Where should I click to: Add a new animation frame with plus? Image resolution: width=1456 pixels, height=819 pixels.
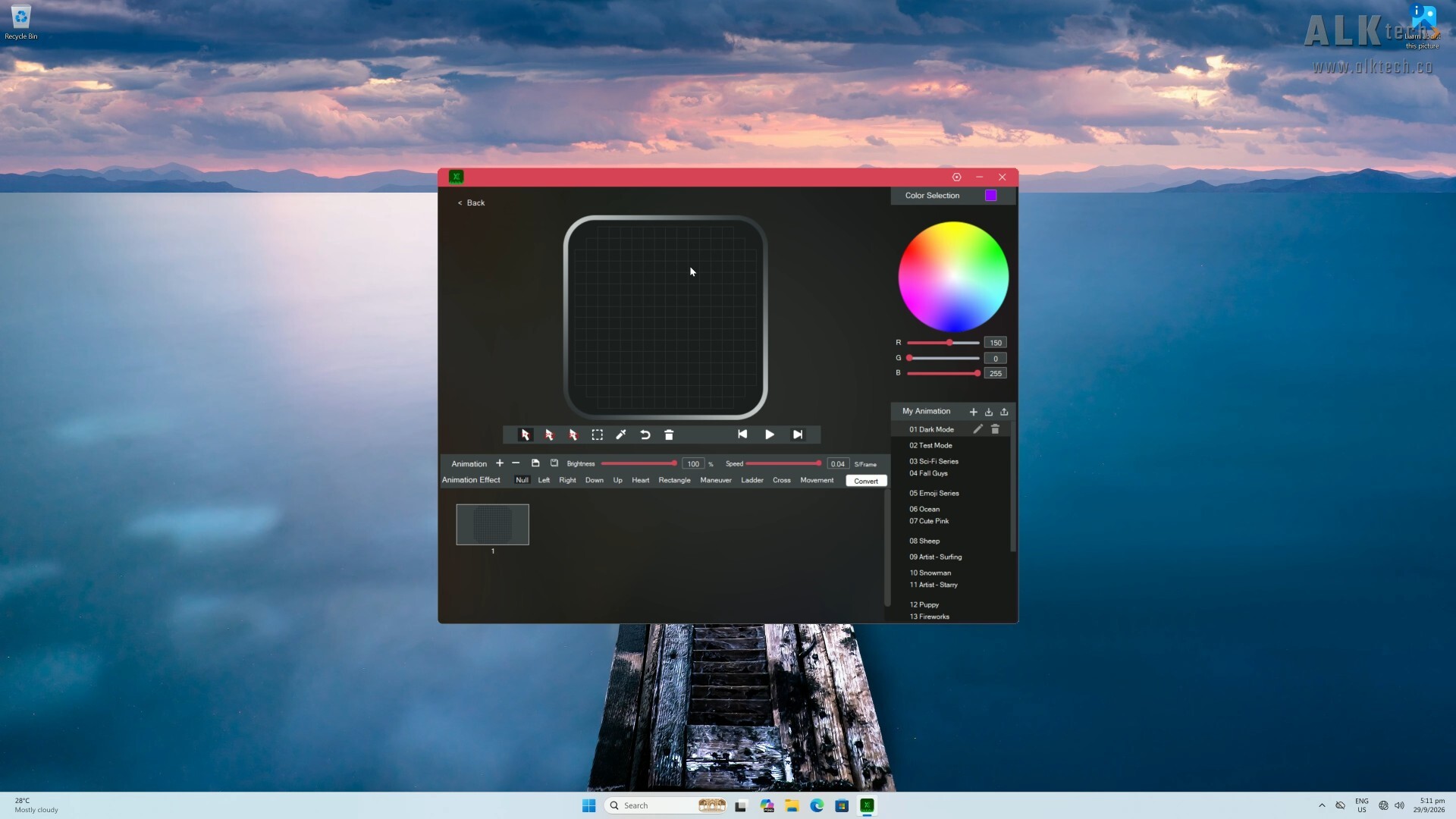pos(500,463)
